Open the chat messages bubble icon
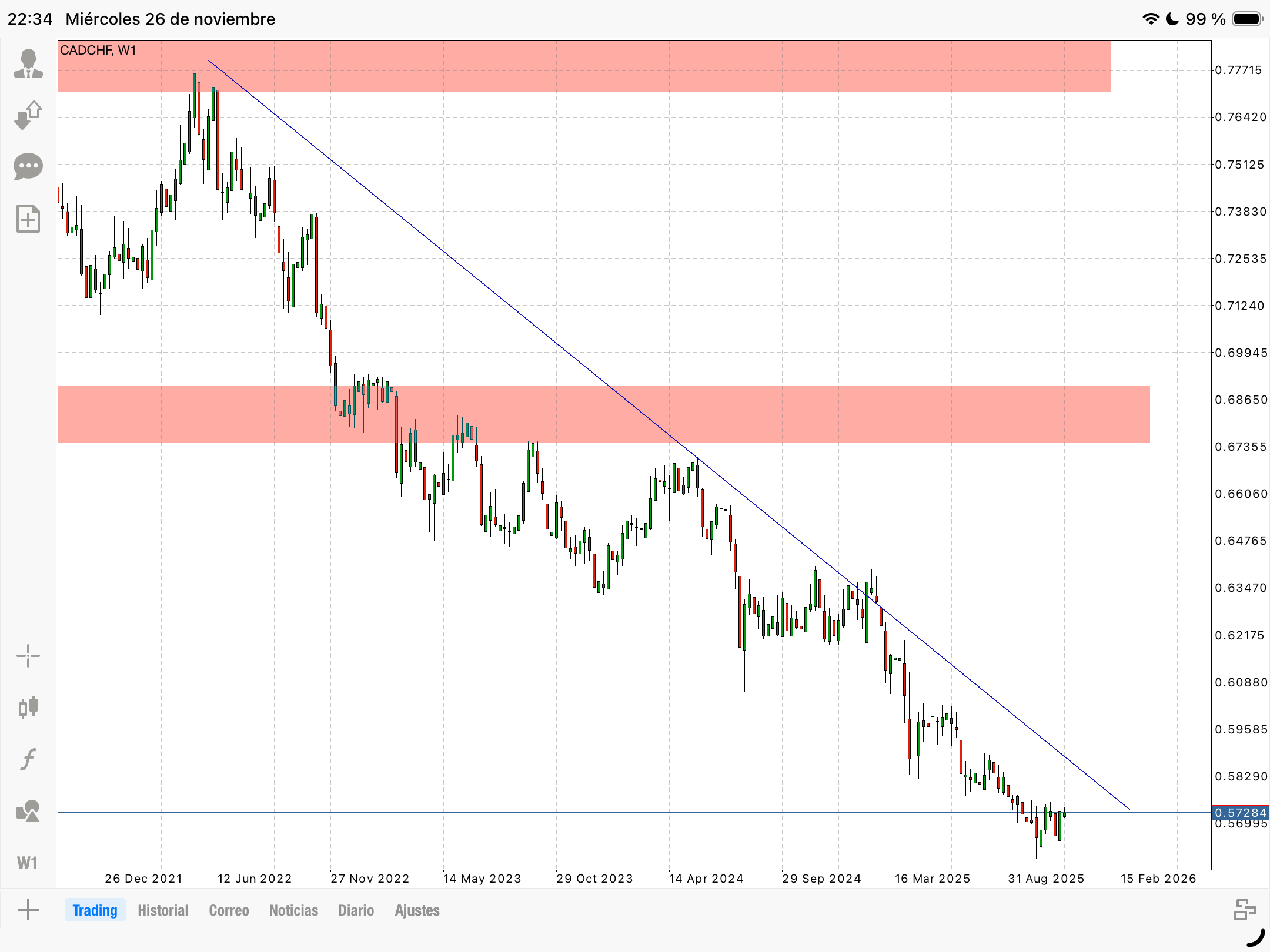 pos(28,167)
